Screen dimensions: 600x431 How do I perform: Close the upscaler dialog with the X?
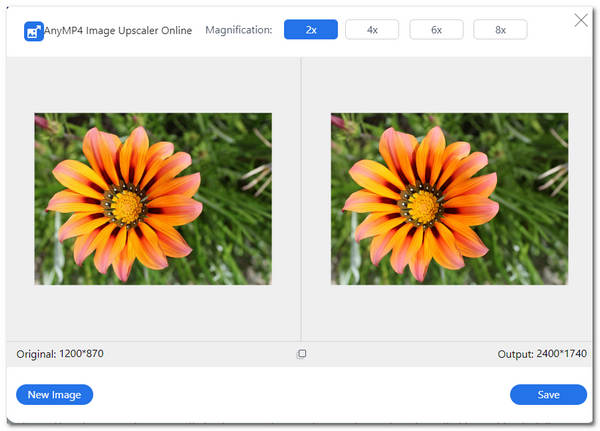coord(580,19)
